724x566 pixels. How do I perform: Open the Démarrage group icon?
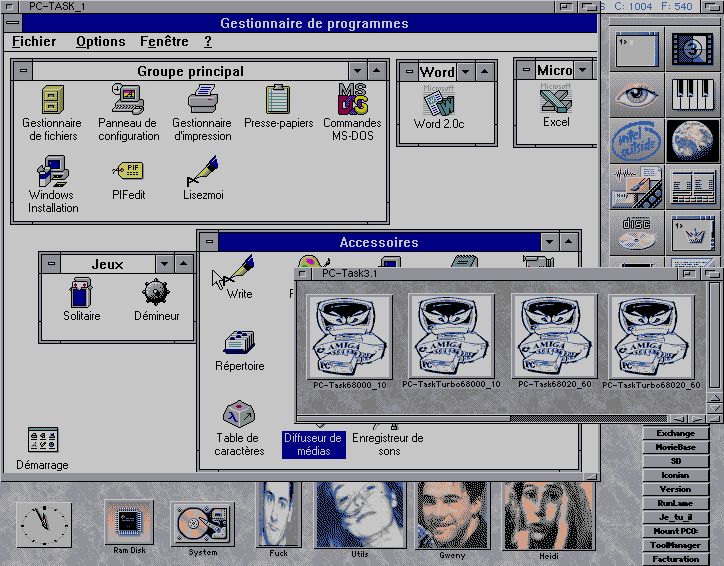42,440
